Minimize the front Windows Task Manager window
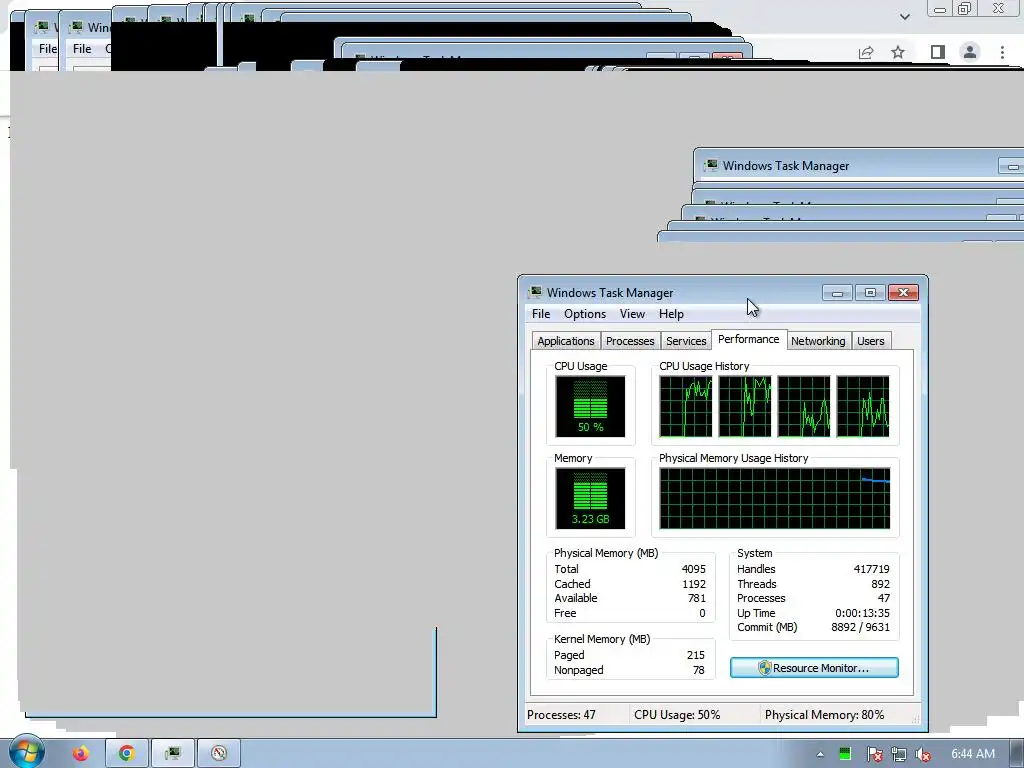 pyautogui.click(x=837, y=293)
